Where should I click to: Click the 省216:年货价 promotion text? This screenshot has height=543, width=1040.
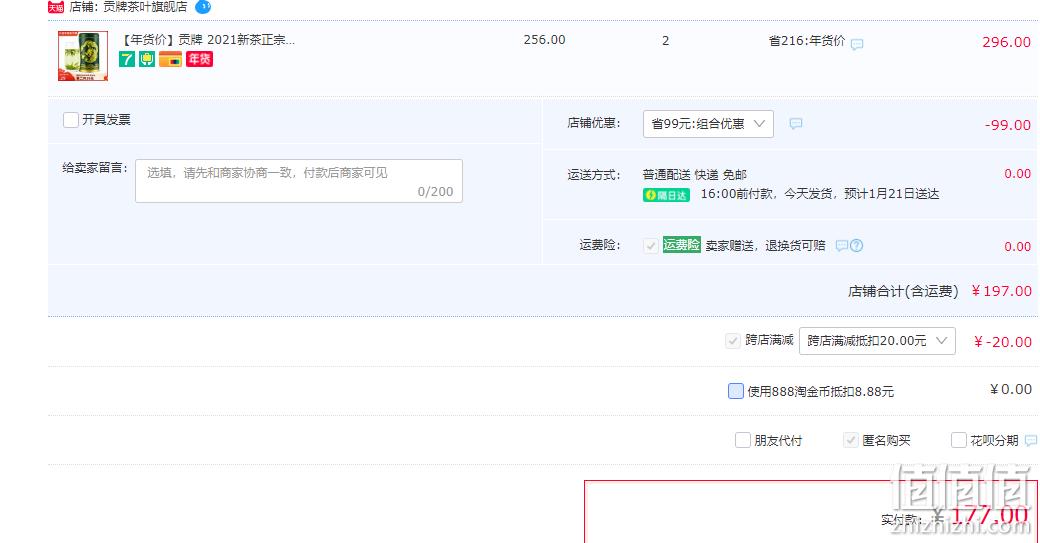pyautogui.click(x=807, y=41)
